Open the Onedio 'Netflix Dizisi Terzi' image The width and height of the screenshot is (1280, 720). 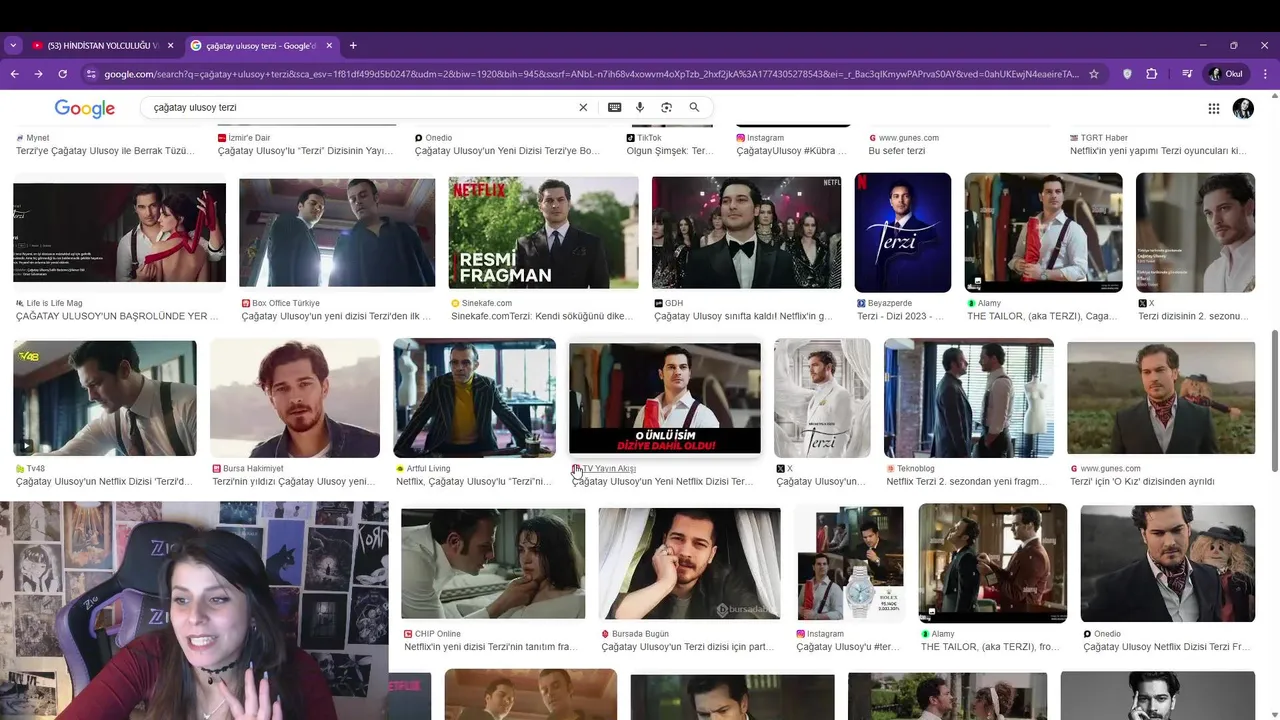(x=1167, y=563)
